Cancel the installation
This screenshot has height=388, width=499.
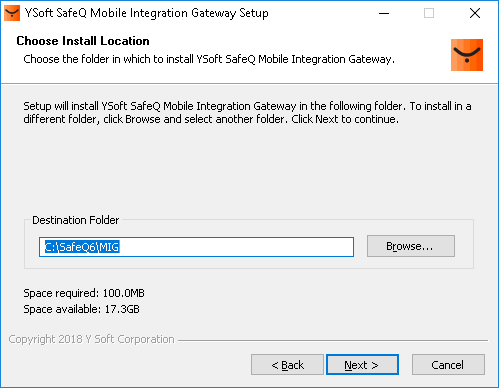[448, 365]
